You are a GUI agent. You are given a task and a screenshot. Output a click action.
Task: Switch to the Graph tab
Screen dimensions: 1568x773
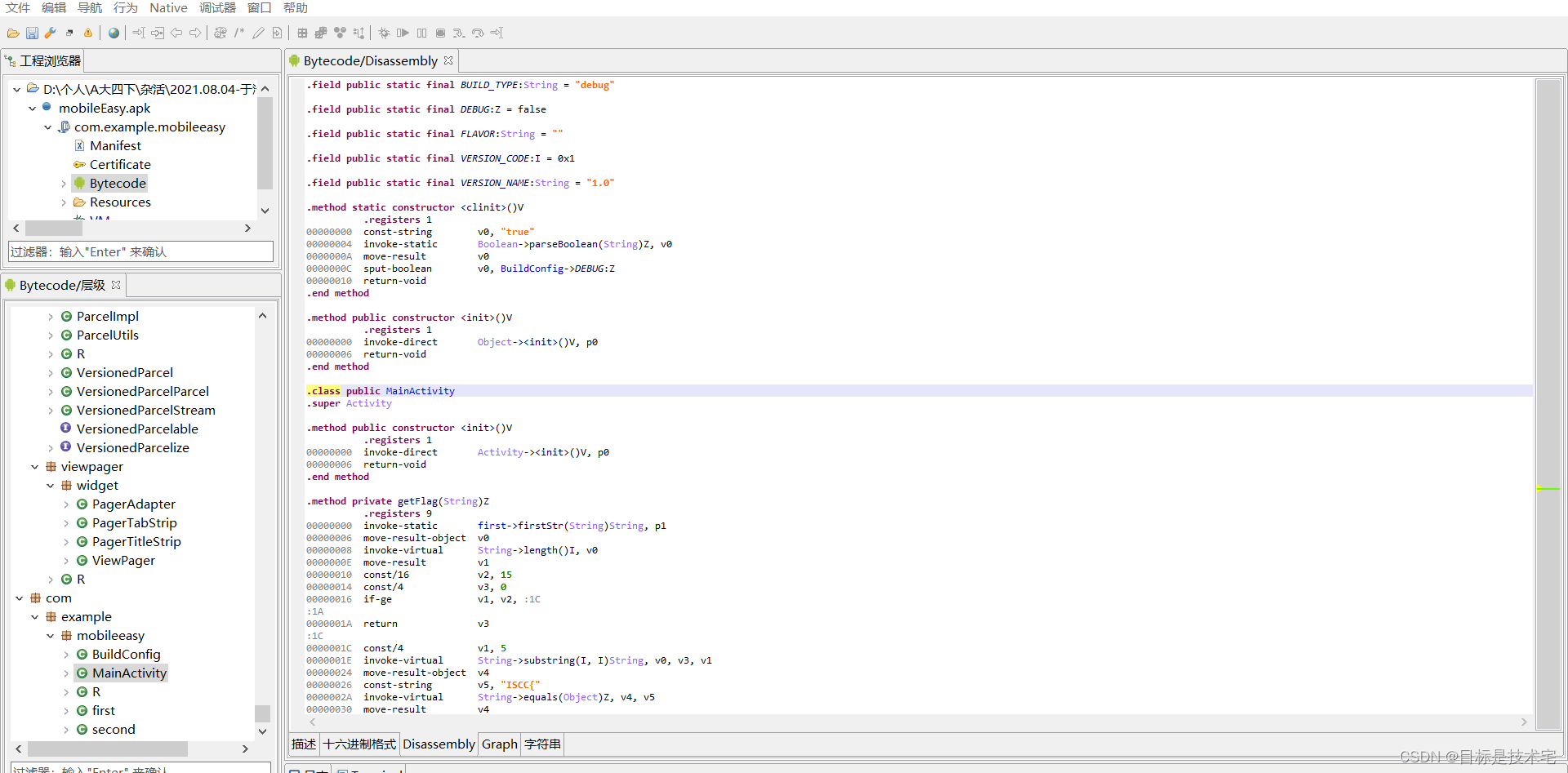(499, 744)
